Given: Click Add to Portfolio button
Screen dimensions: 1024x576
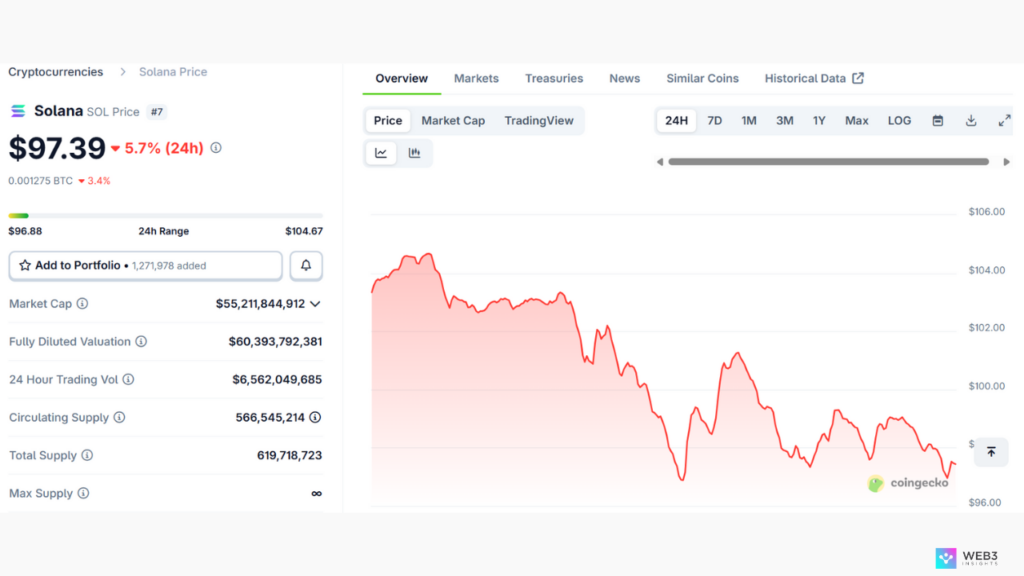Looking at the screenshot, I should [x=145, y=266].
